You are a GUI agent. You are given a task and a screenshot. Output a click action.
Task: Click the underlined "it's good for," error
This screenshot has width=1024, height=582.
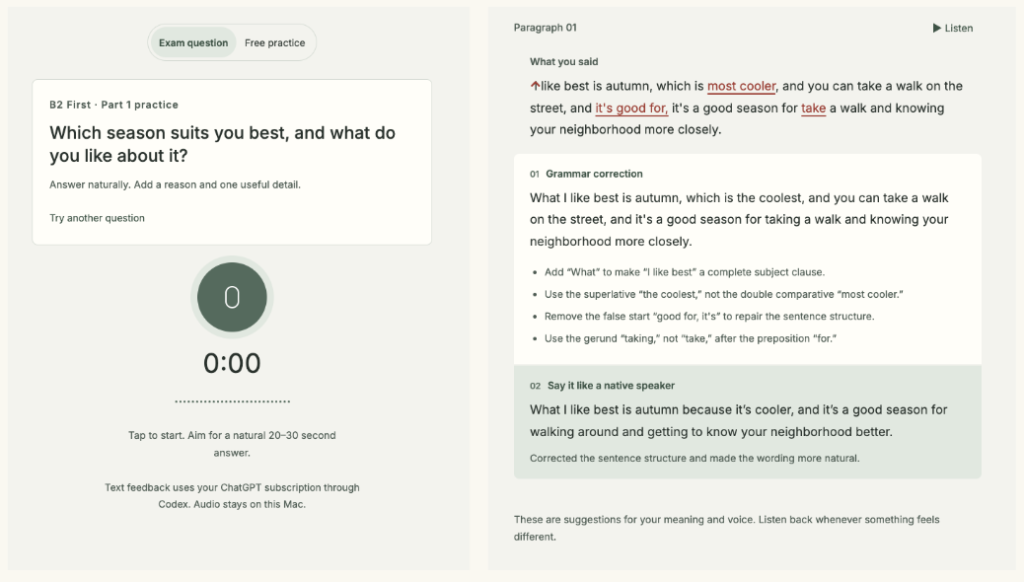tap(631, 108)
